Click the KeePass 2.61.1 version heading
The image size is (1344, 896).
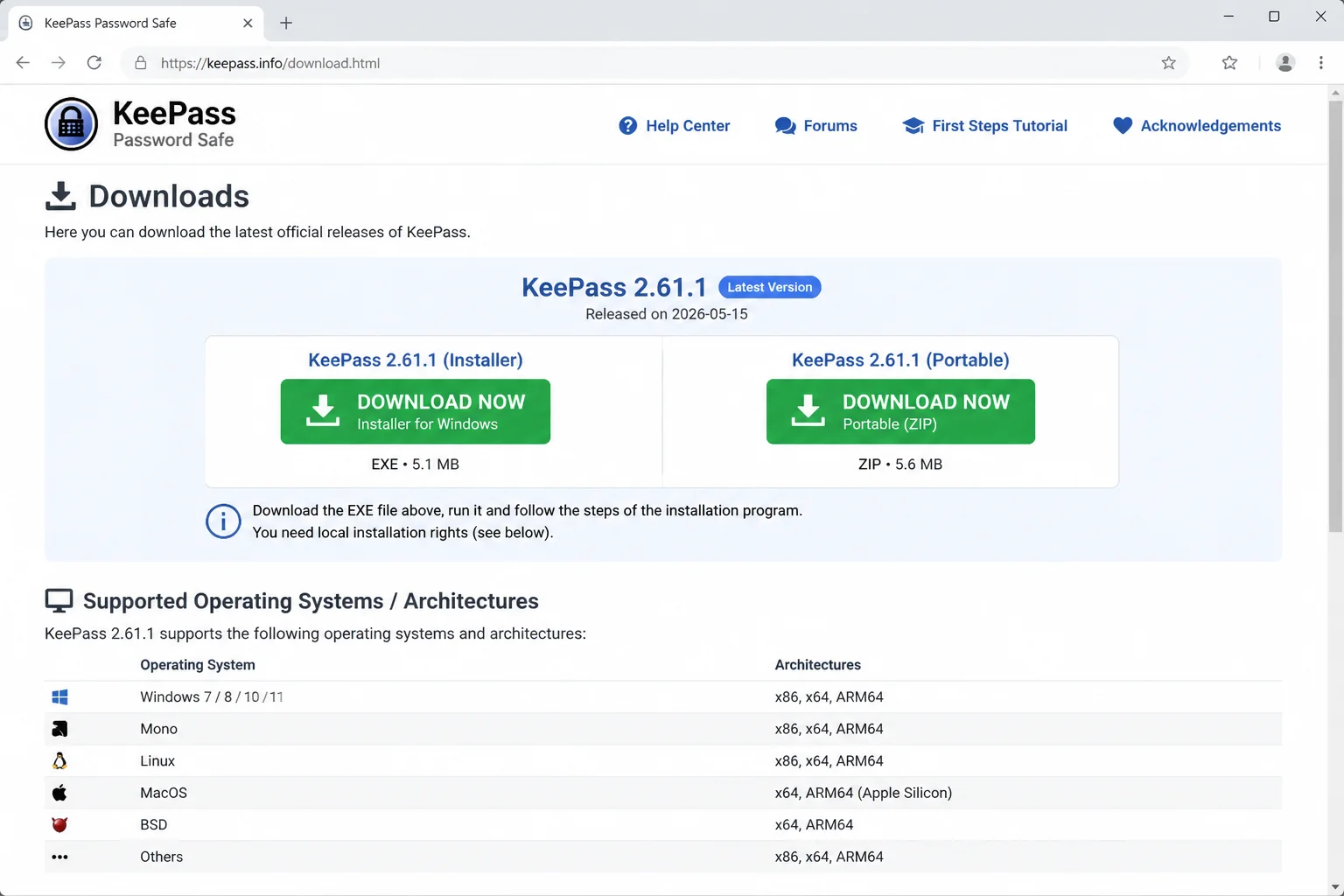614,287
